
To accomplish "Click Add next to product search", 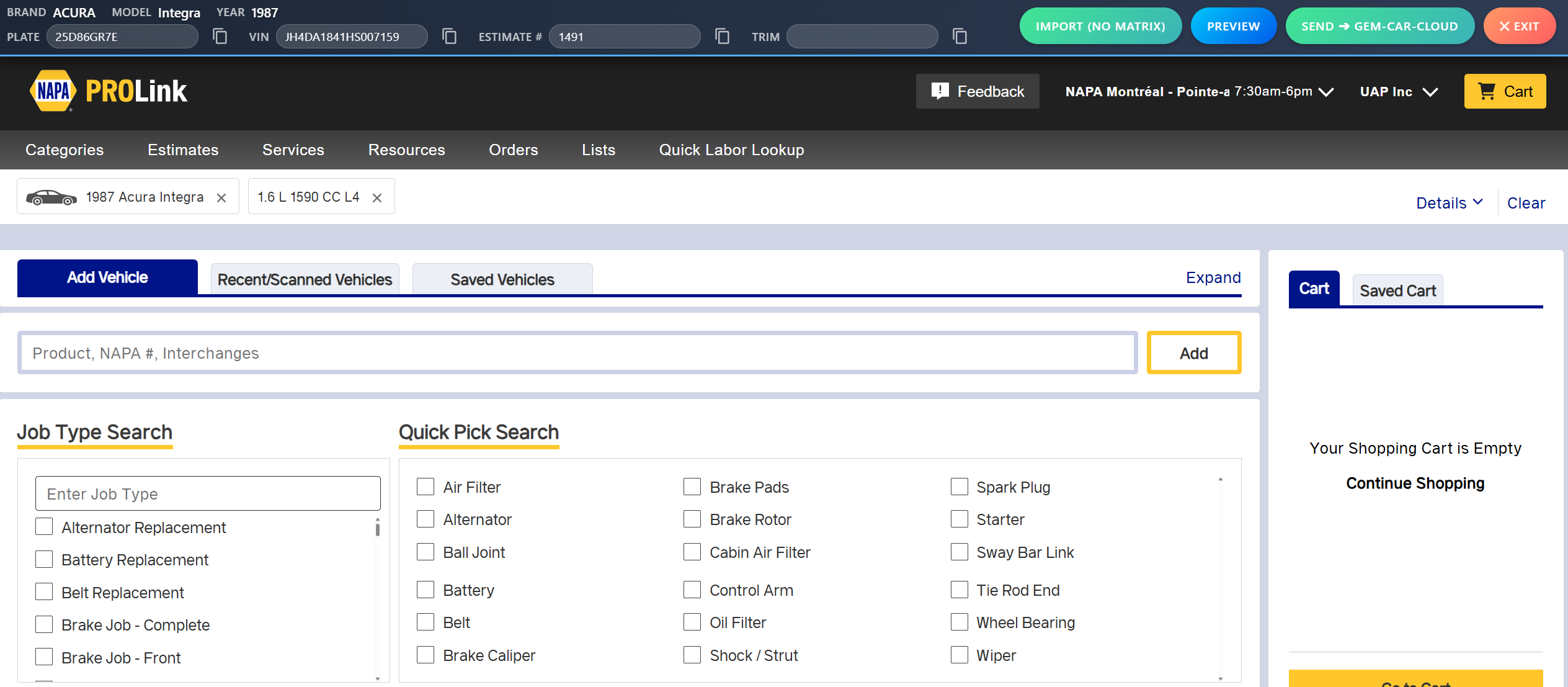I will (x=1194, y=352).
